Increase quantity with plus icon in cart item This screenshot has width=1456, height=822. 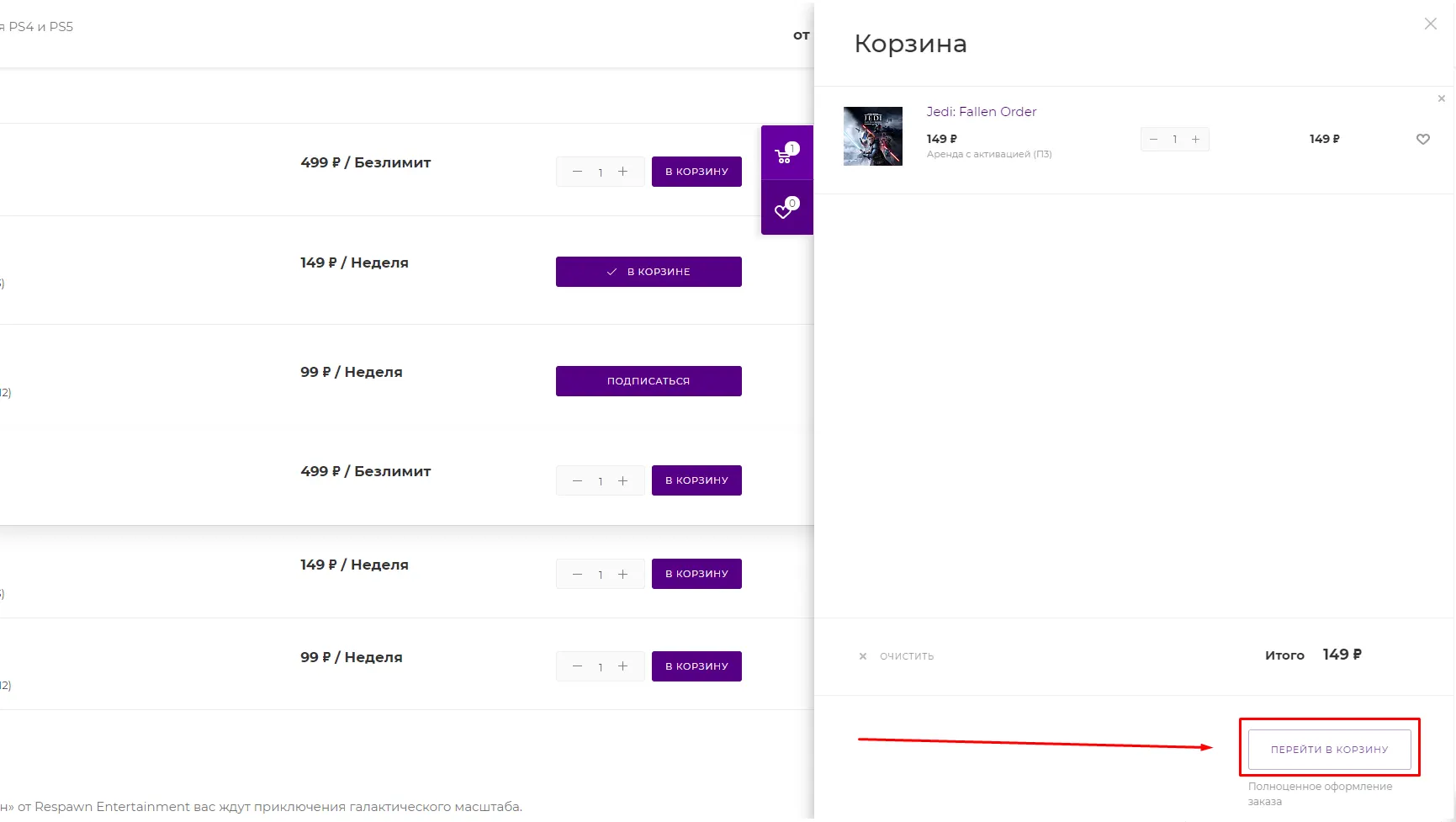click(x=1196, y=139)
